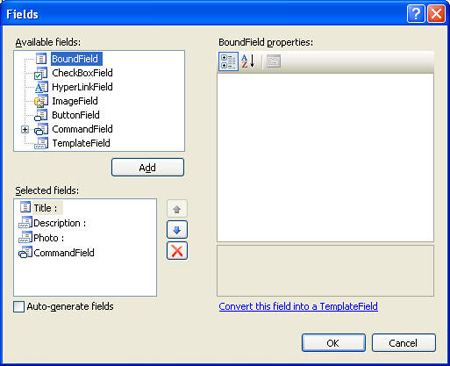Viewport: 450px width, 366px height.
Task: Delete the selected field with red X
Action: pos(177,251)
